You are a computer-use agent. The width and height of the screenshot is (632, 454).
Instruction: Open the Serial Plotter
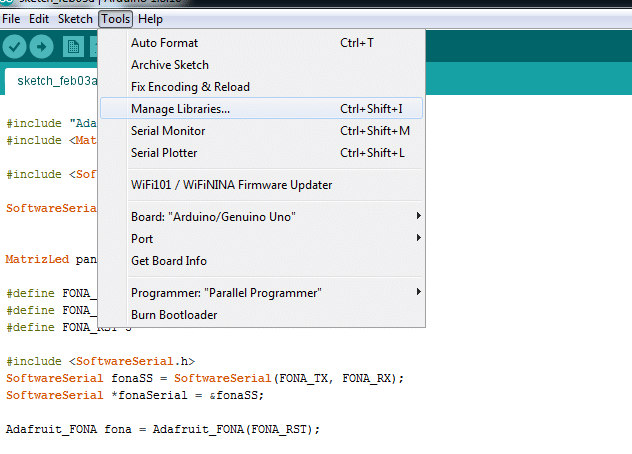pyautogui.click(x=164, y=153)
